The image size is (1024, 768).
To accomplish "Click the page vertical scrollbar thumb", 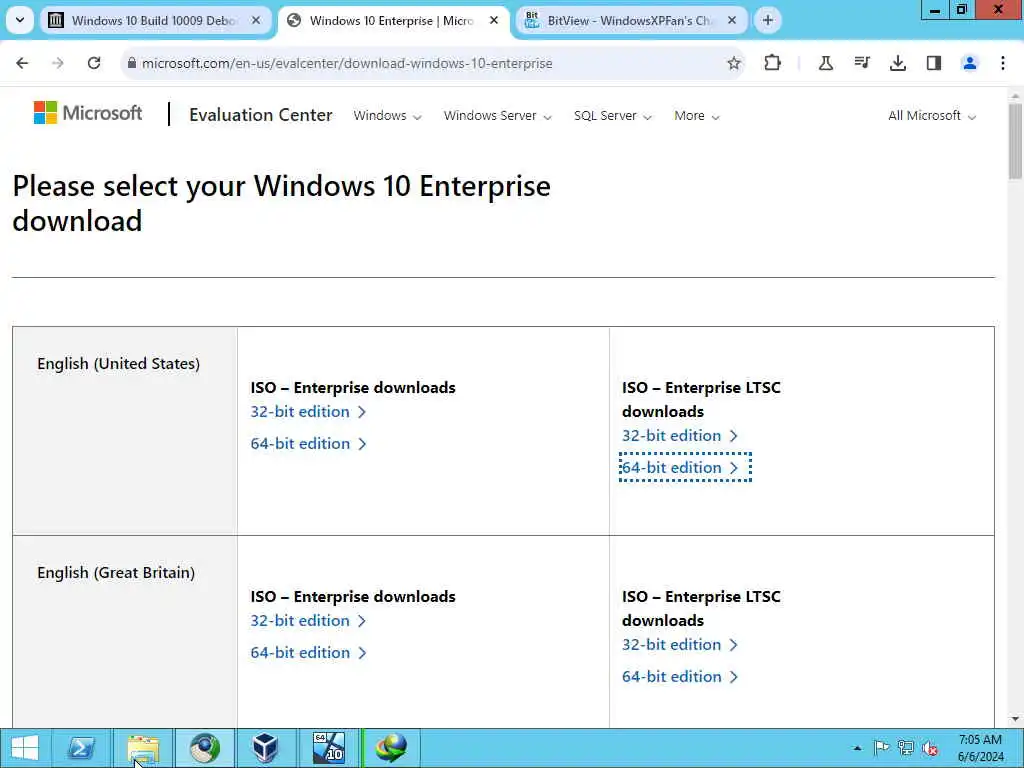I will pyautogui.click(x=1015, y=140).
